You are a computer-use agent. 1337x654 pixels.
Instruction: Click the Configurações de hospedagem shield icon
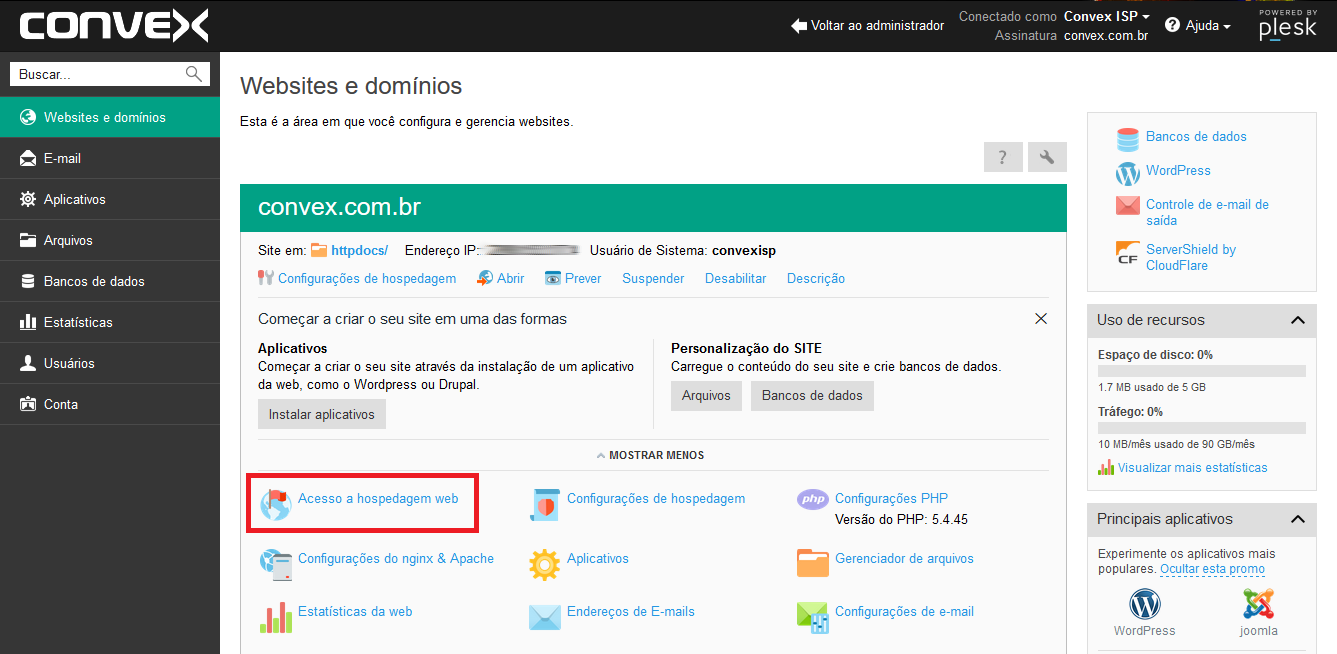click(544, 505)
